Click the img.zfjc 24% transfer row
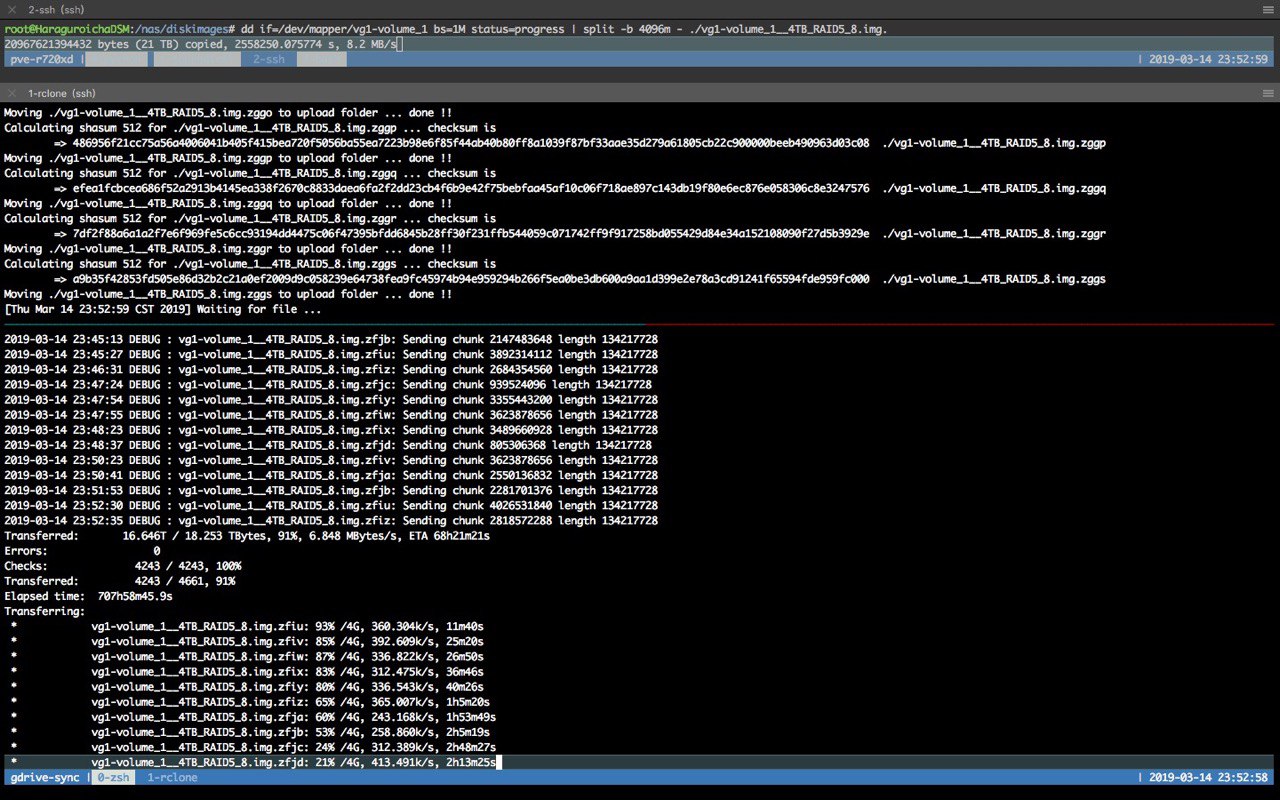The image size is (1280, 800). 253,747
